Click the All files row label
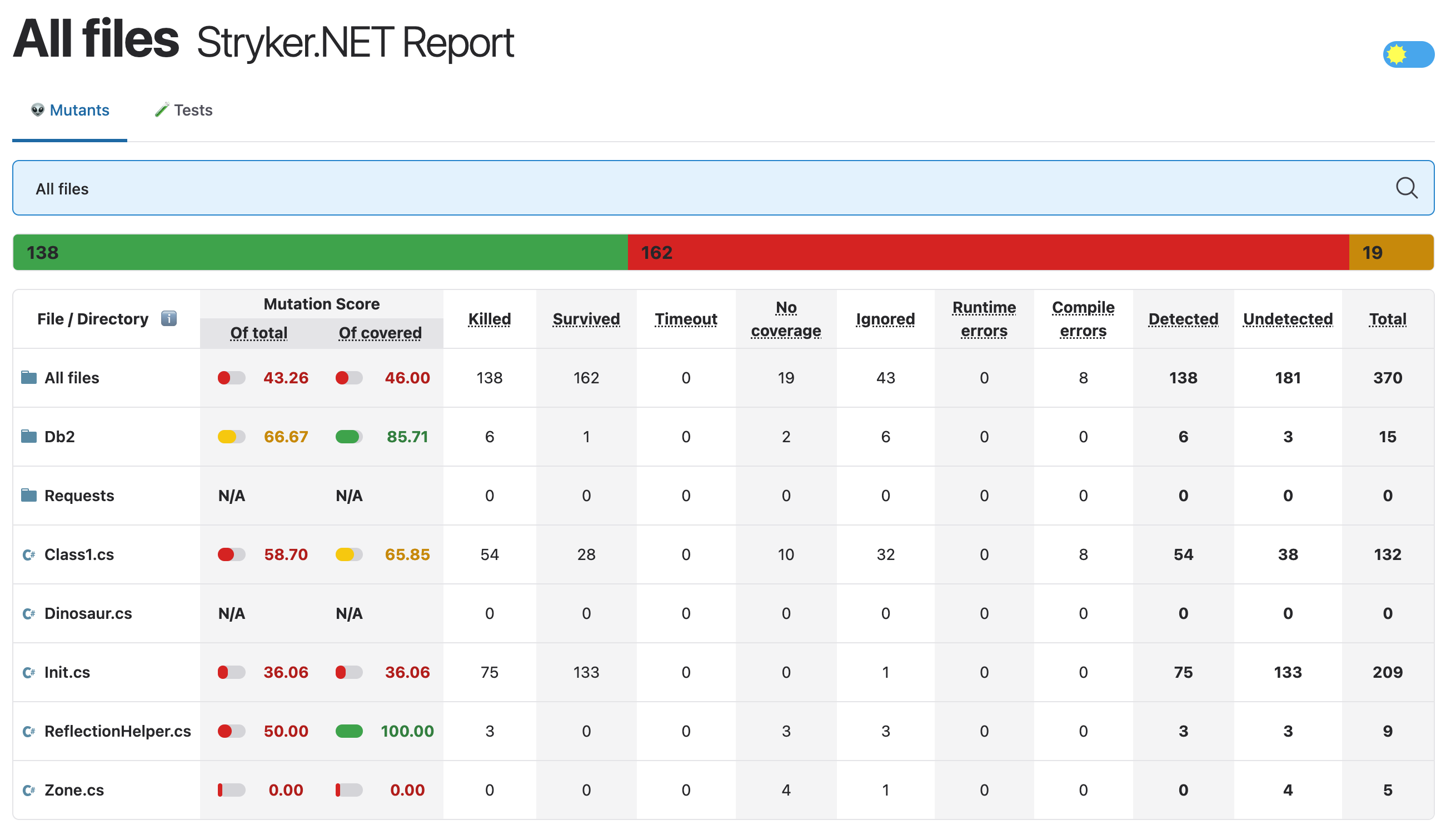 coord(72,378)
